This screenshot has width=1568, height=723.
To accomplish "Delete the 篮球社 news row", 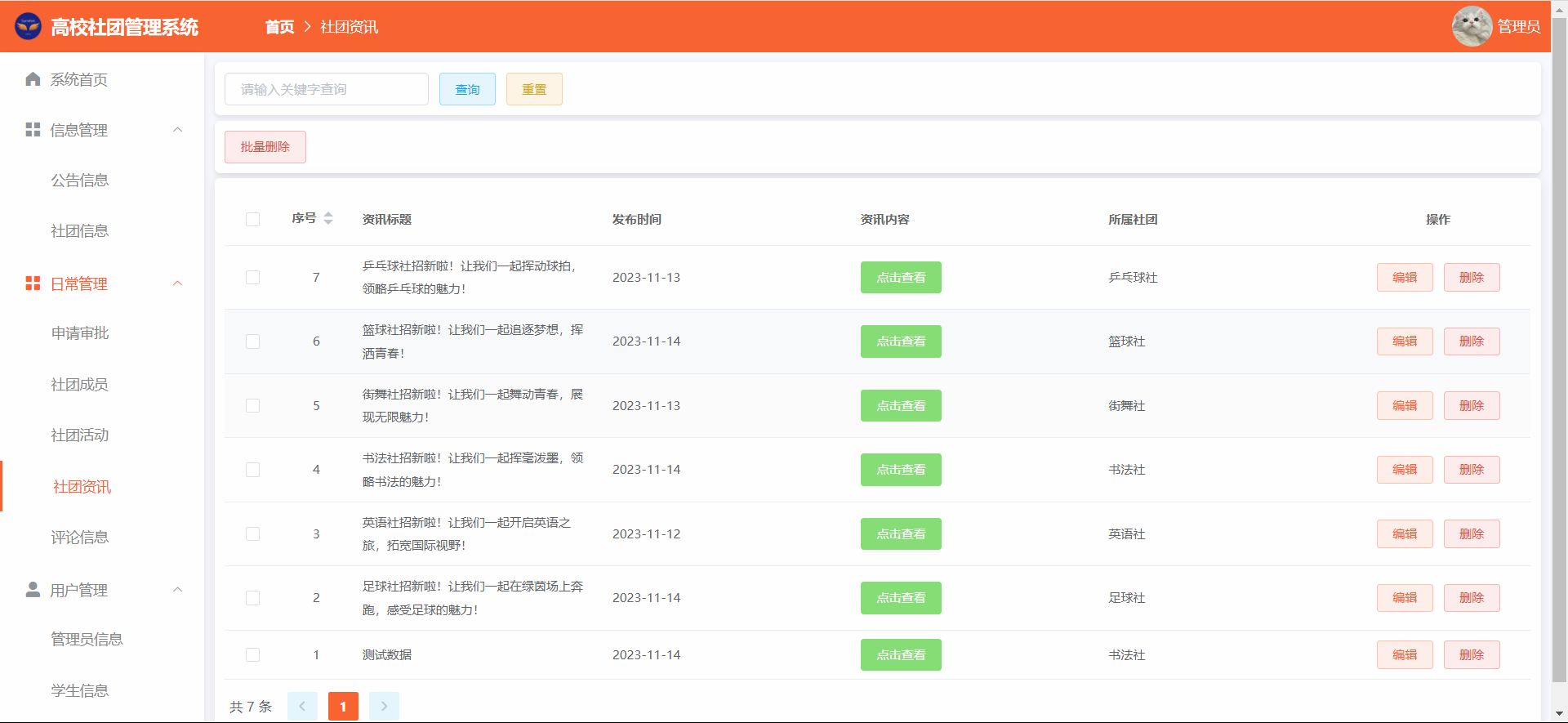I will 1472,341.
